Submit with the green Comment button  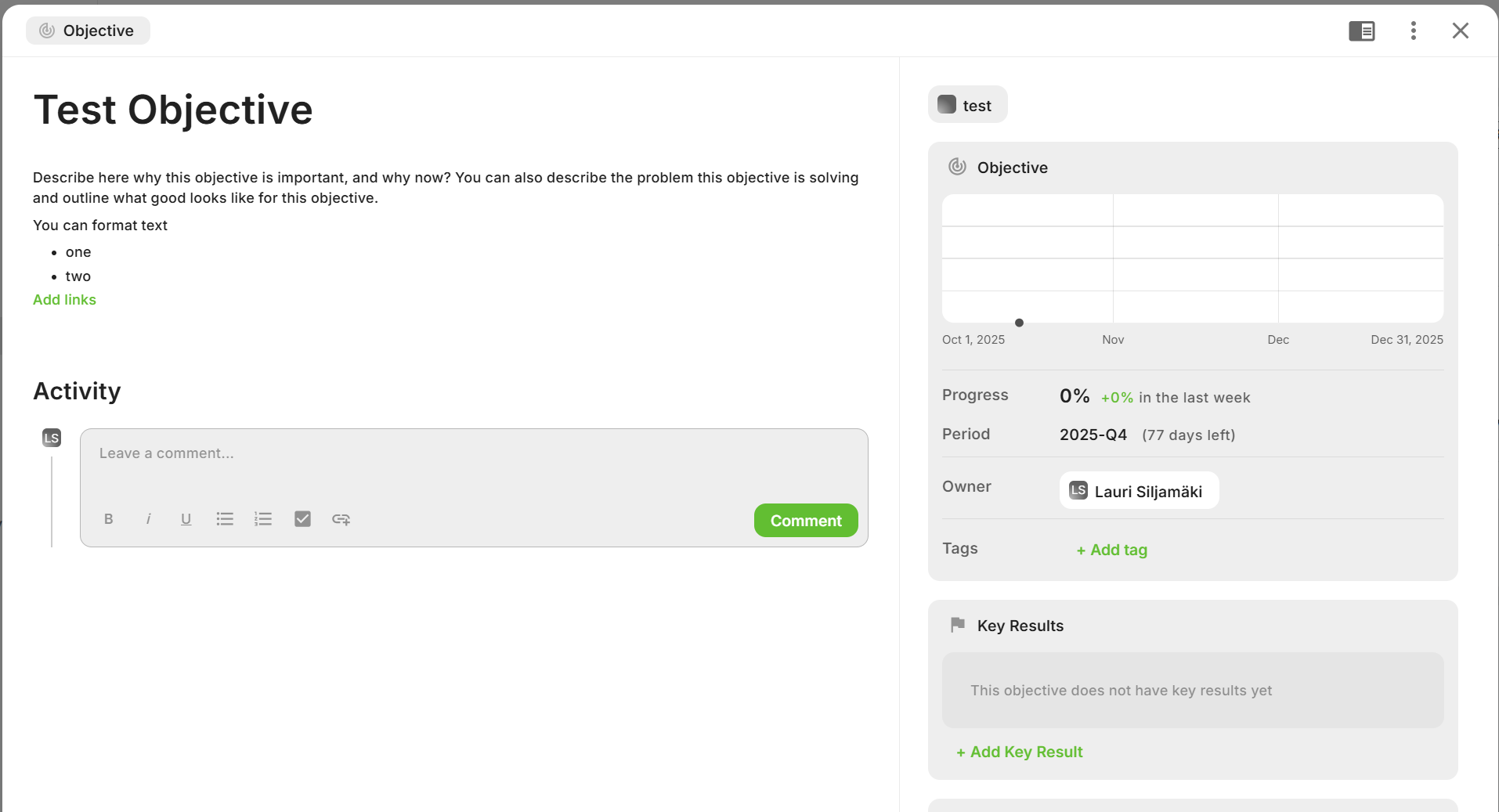[x=806, y=521]
